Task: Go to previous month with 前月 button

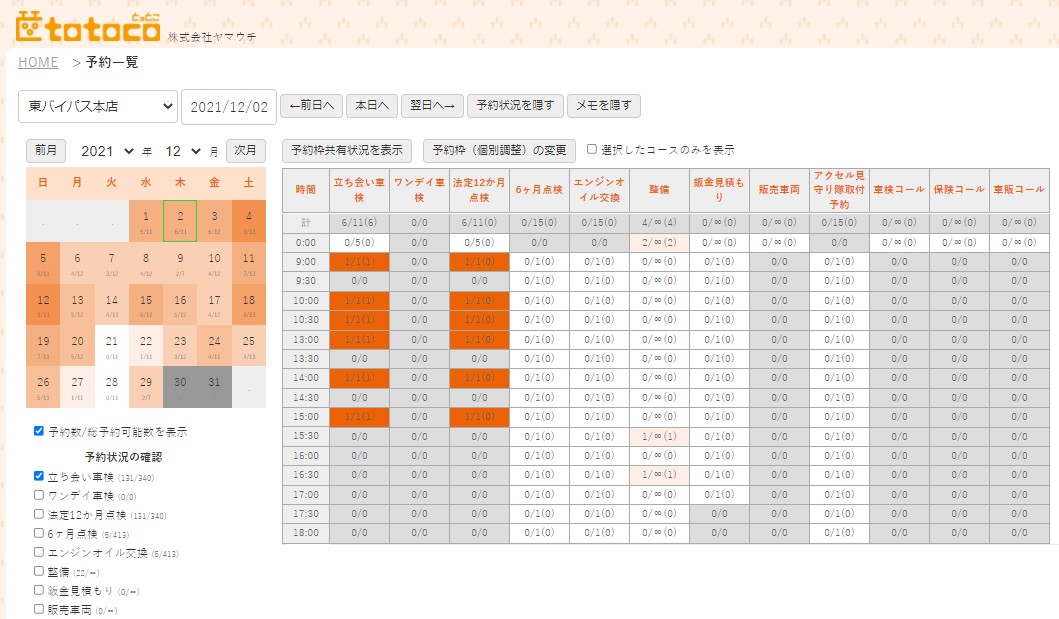Action: 46,151
